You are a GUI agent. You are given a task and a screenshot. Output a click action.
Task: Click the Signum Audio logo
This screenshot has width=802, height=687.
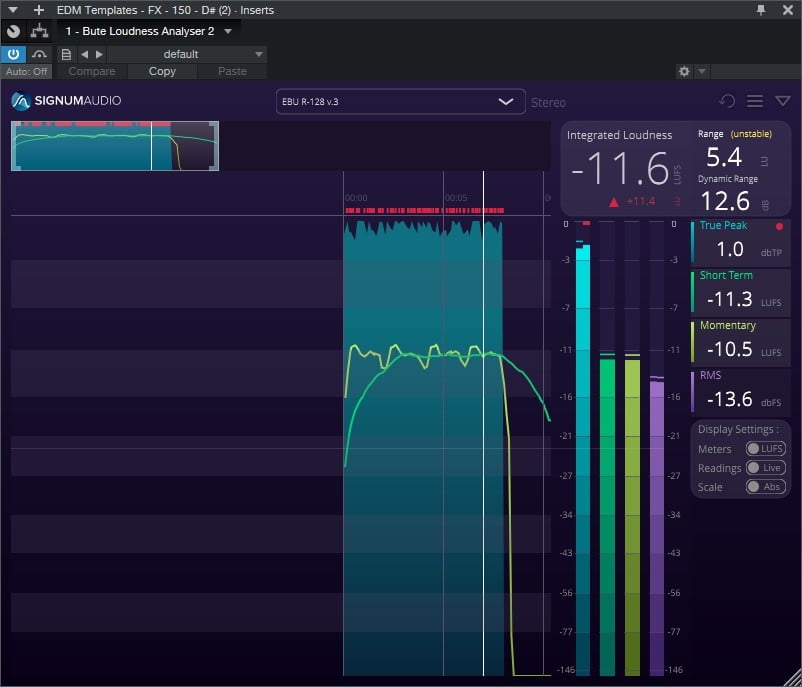tap(66, 101)
